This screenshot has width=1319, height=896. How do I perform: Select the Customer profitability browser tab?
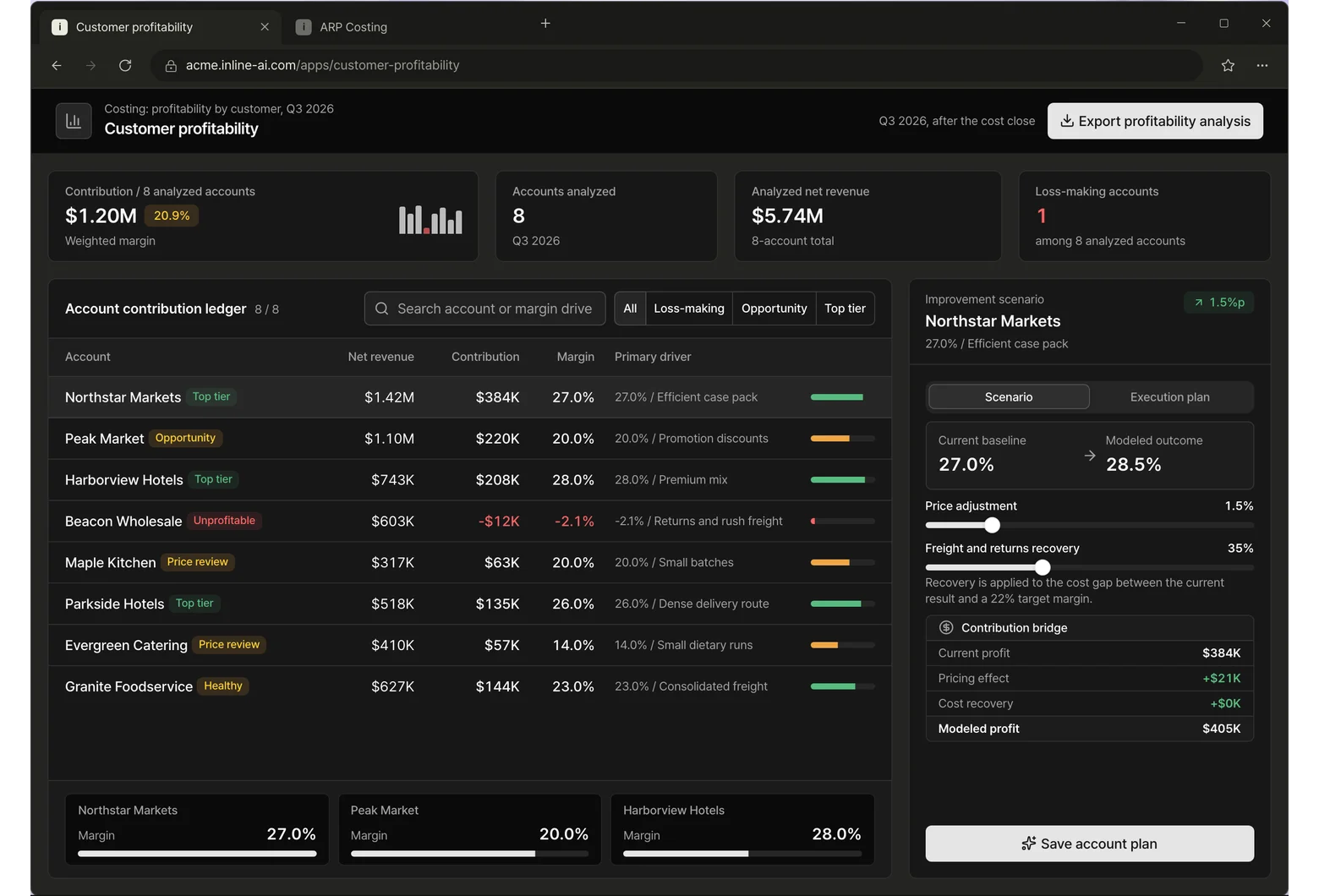point(161,27)
